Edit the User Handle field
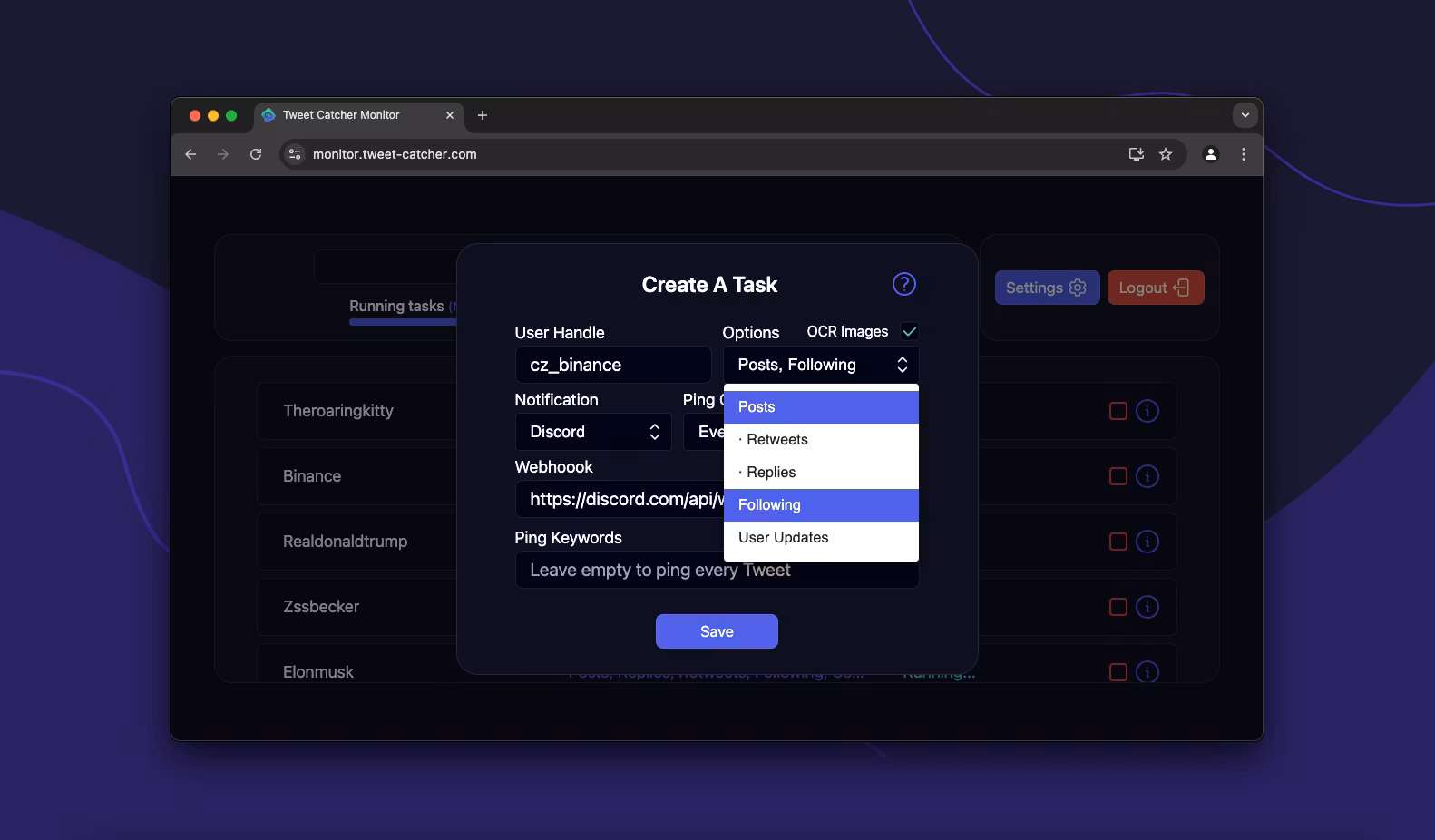1435x840 pixels. (612, 365)
